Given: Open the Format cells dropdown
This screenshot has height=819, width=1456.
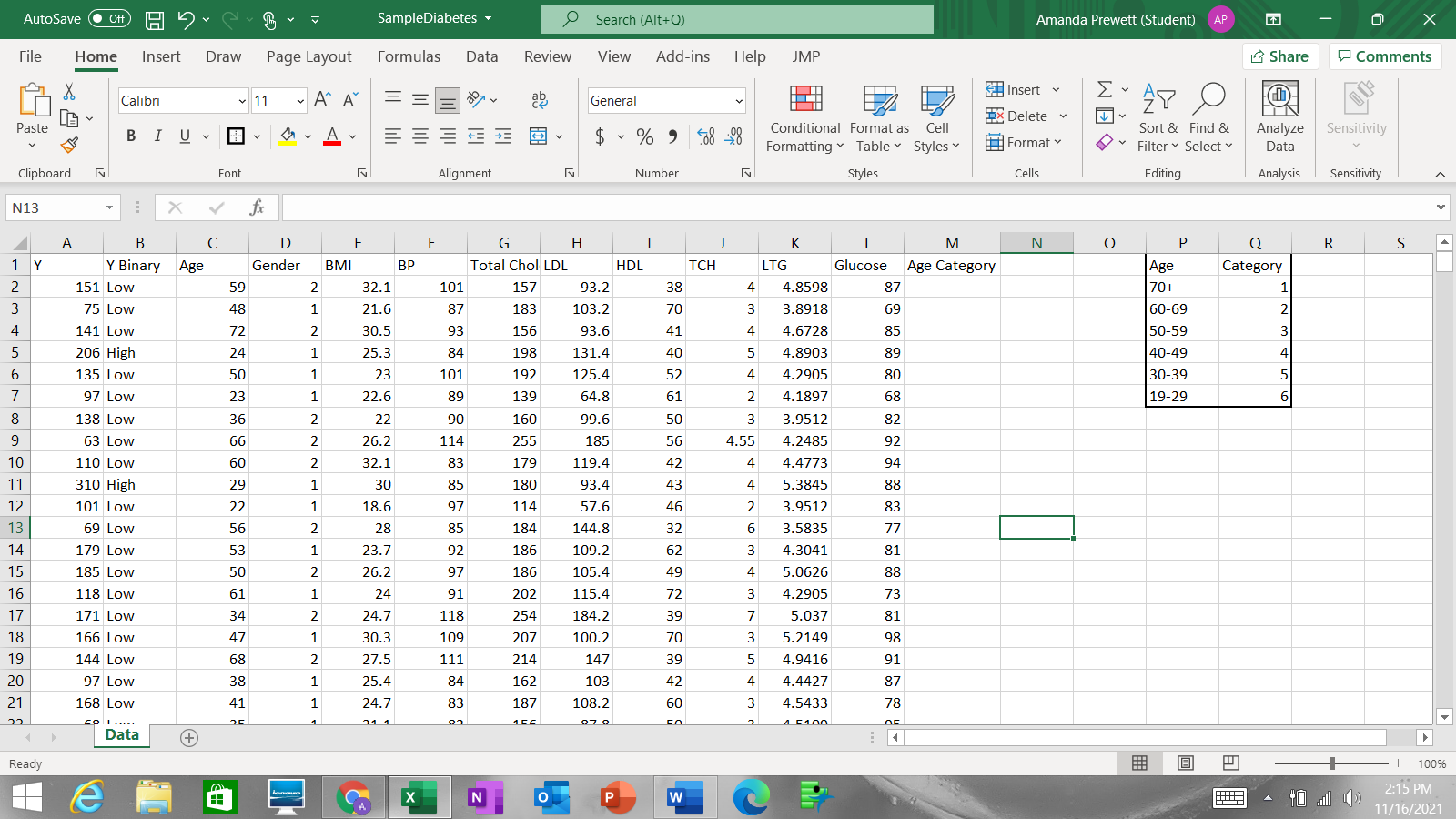Looking at the screenshot, I should 1024,143.
